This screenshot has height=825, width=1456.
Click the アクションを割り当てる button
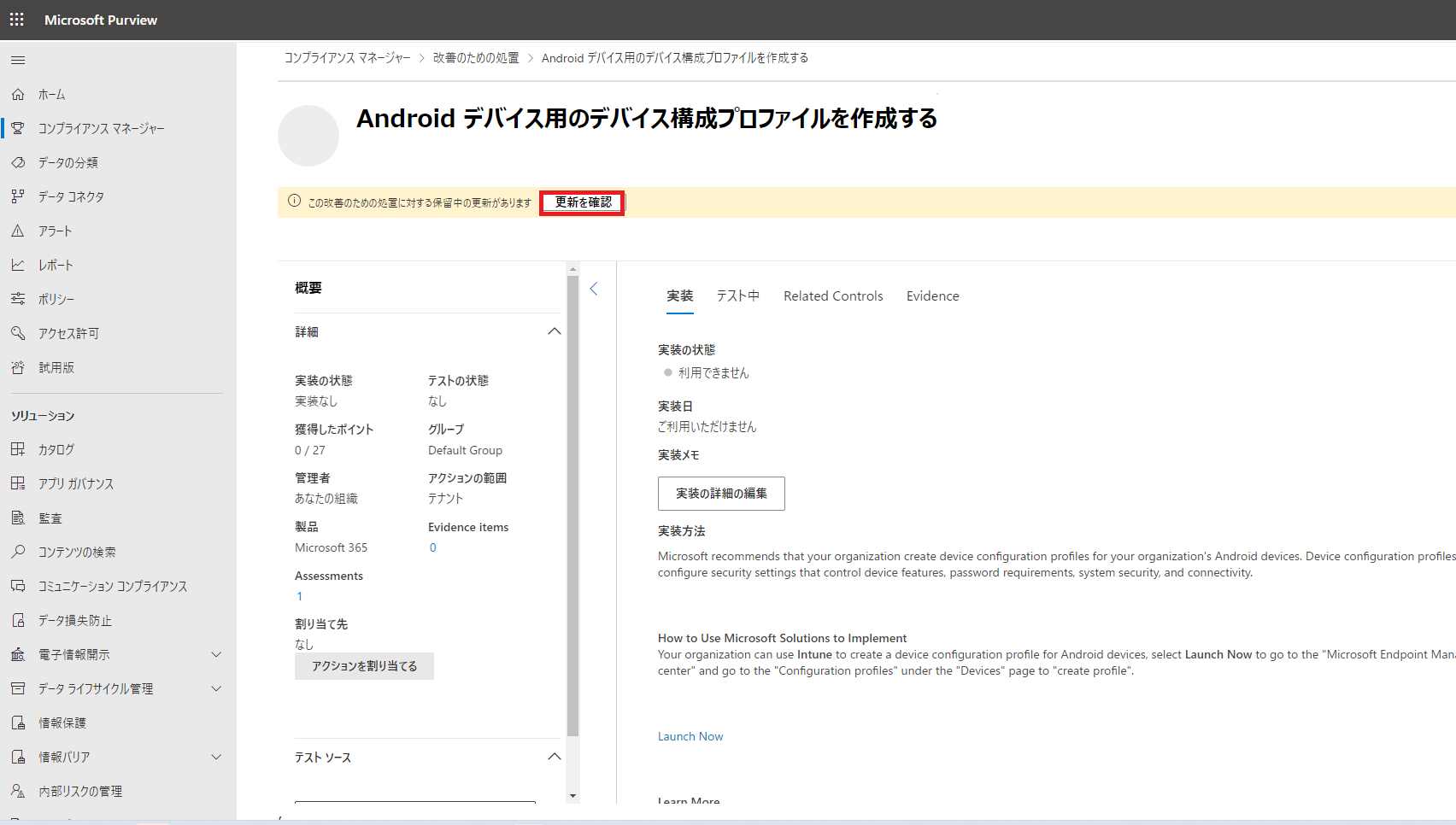tap(364, 666)
